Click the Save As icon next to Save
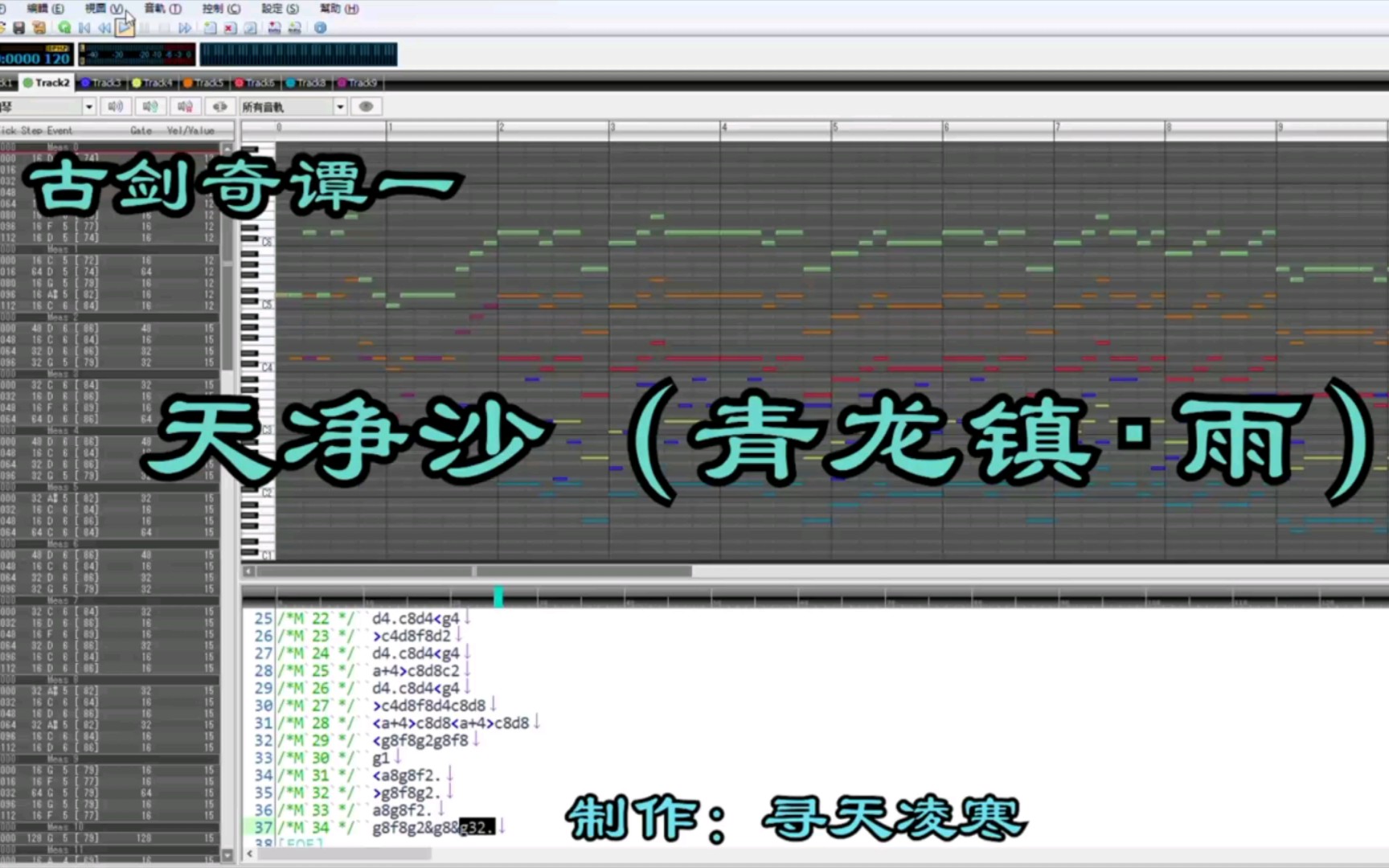This screenshot has height=868, width=1389. [x=39, y=28]
